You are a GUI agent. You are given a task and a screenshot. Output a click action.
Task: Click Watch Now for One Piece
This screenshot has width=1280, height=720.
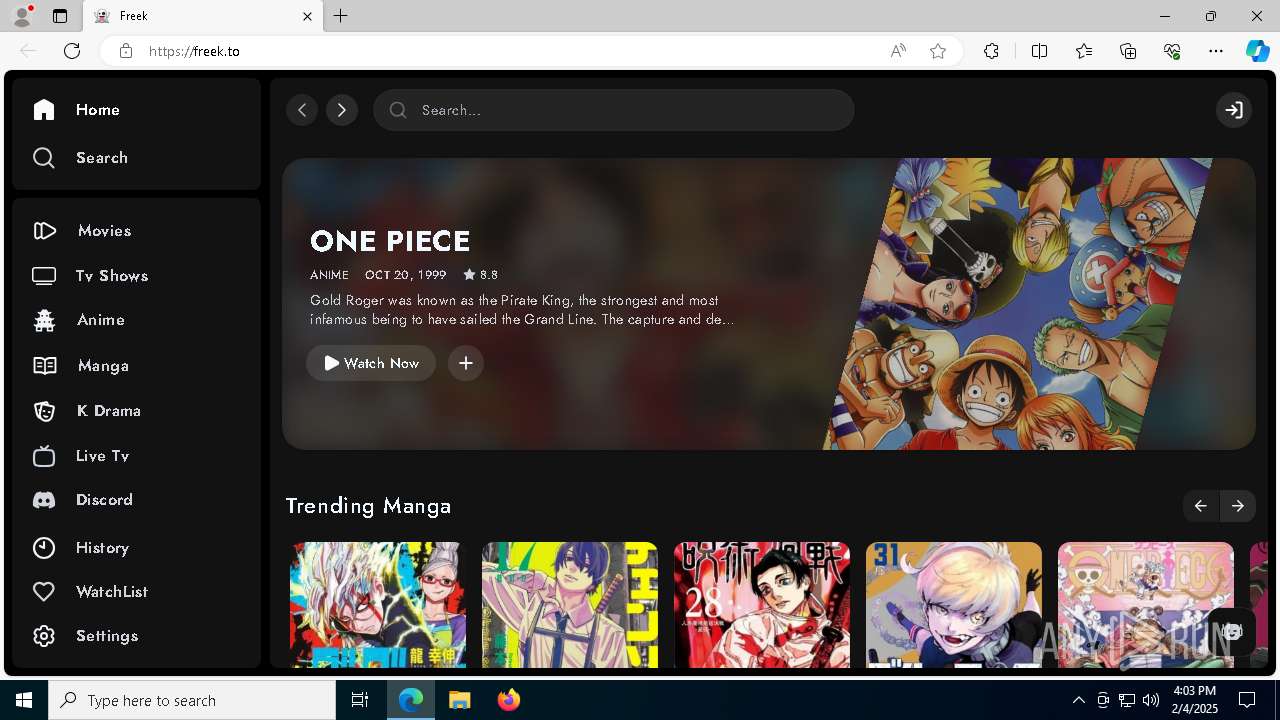(371, 363)
